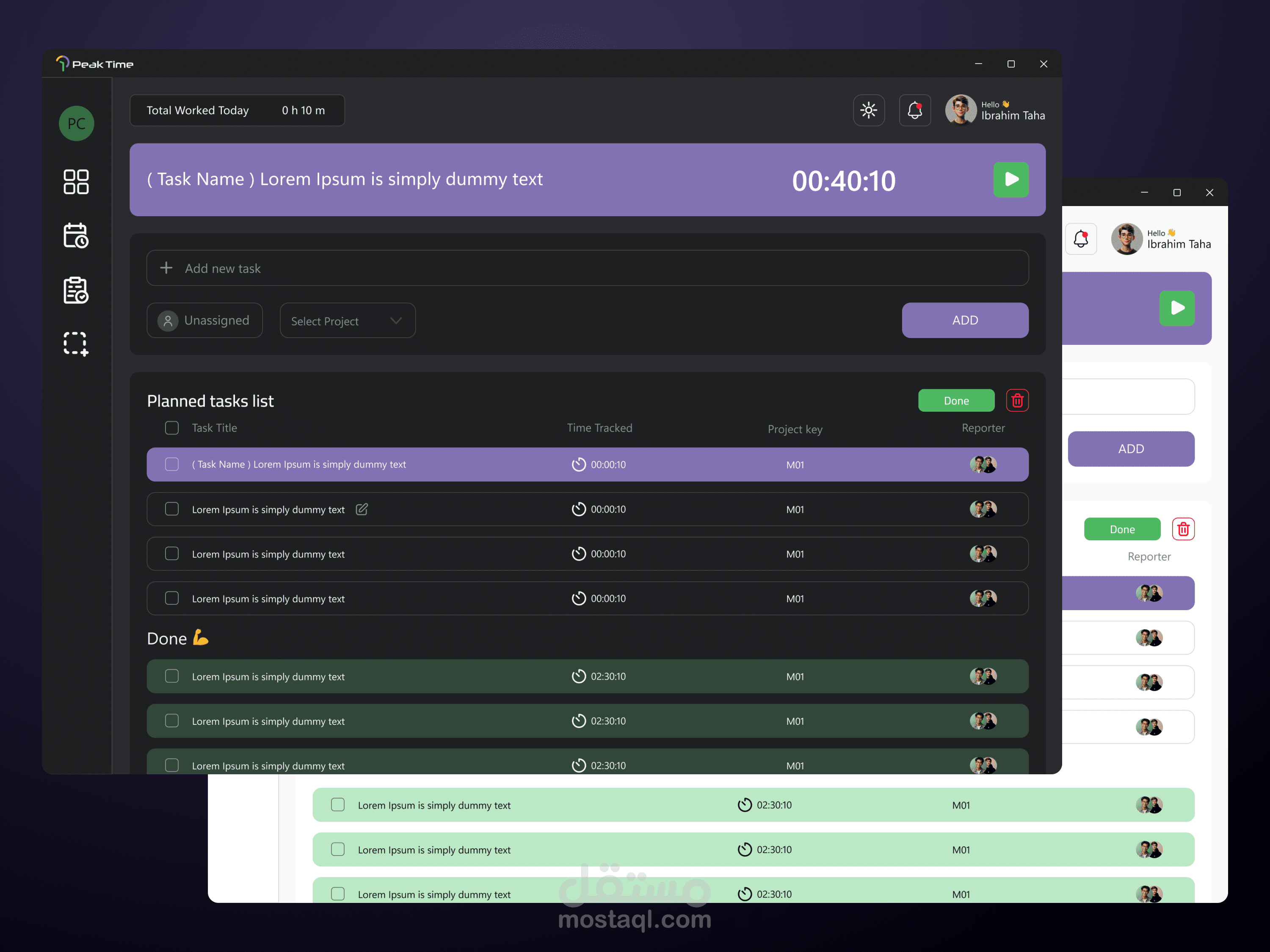1270x952 pixels.
Task: Click the PC workspace avatar in sidebar
Action: pyautogui.click(x=76, y=123)
